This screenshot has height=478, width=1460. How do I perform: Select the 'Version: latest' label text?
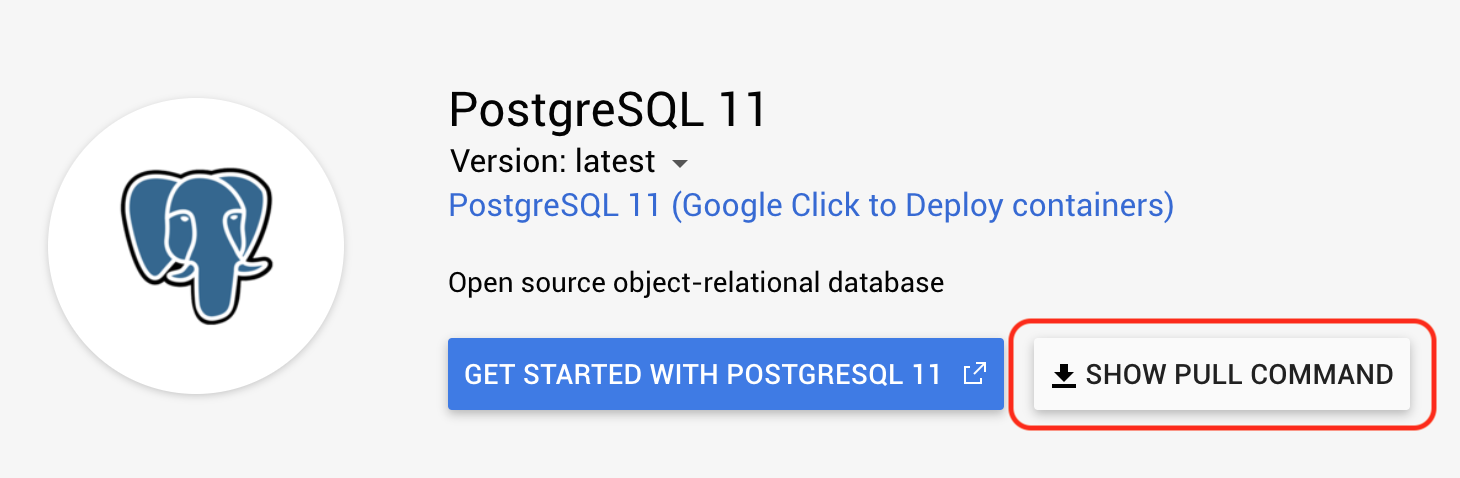553,161
